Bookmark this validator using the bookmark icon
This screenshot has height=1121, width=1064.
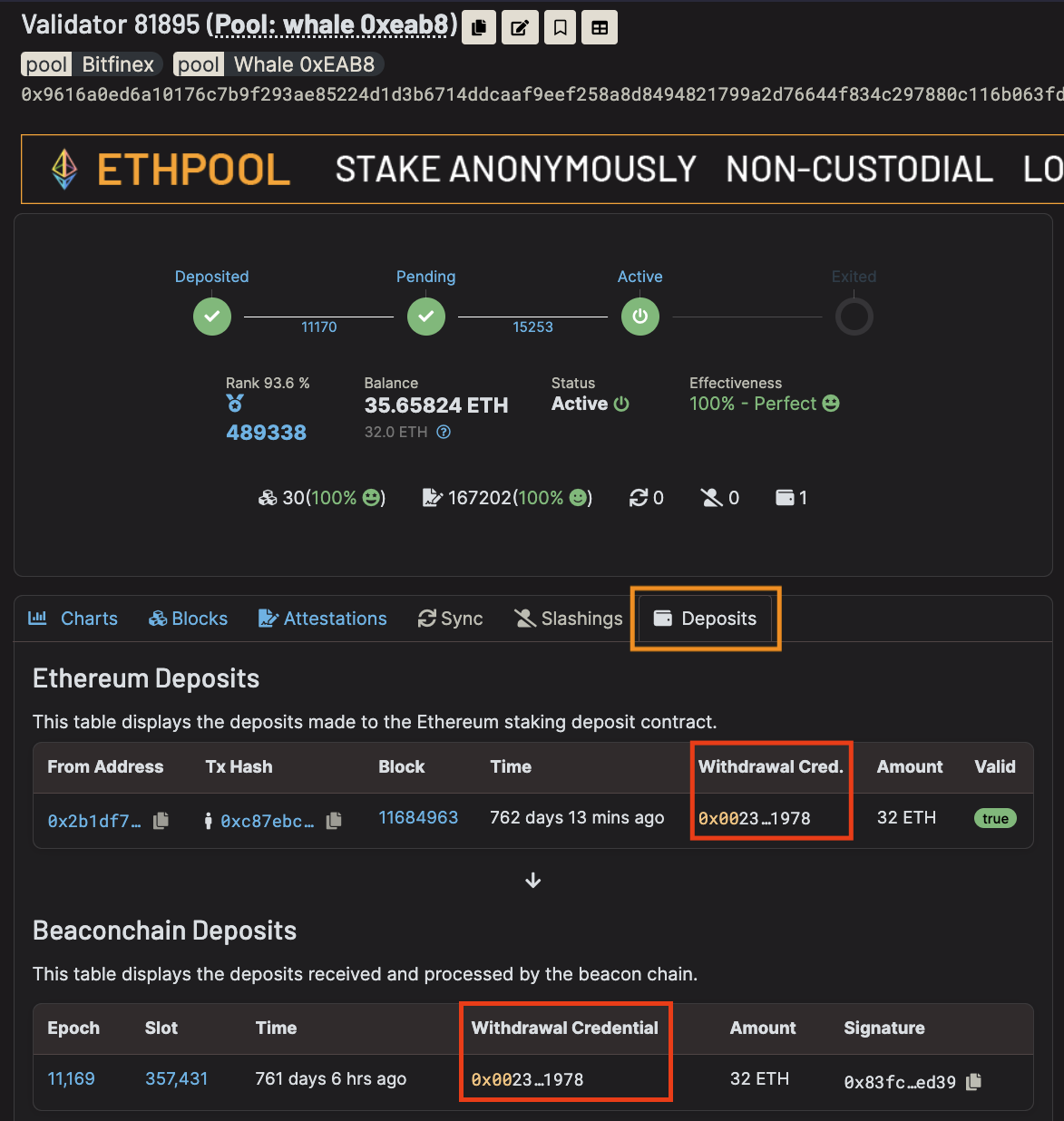point(560,27)
